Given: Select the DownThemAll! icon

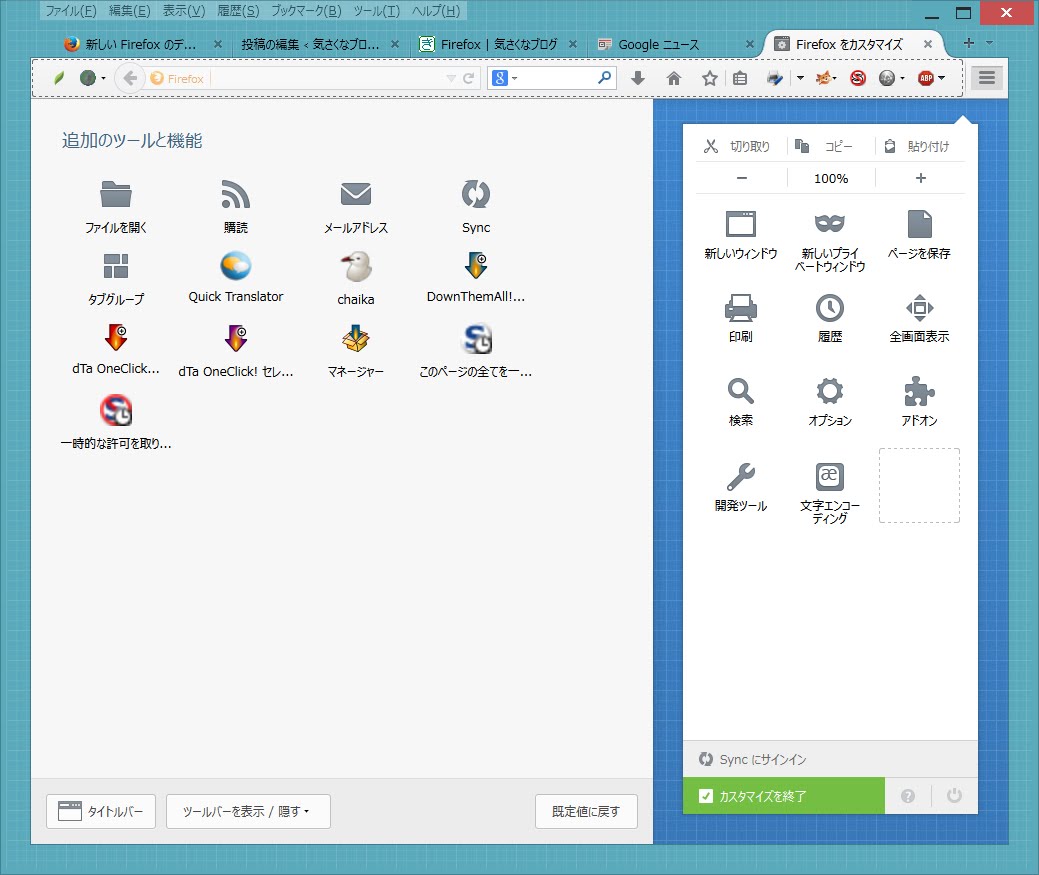Looking at the screenshot, I should pos(476,266).
